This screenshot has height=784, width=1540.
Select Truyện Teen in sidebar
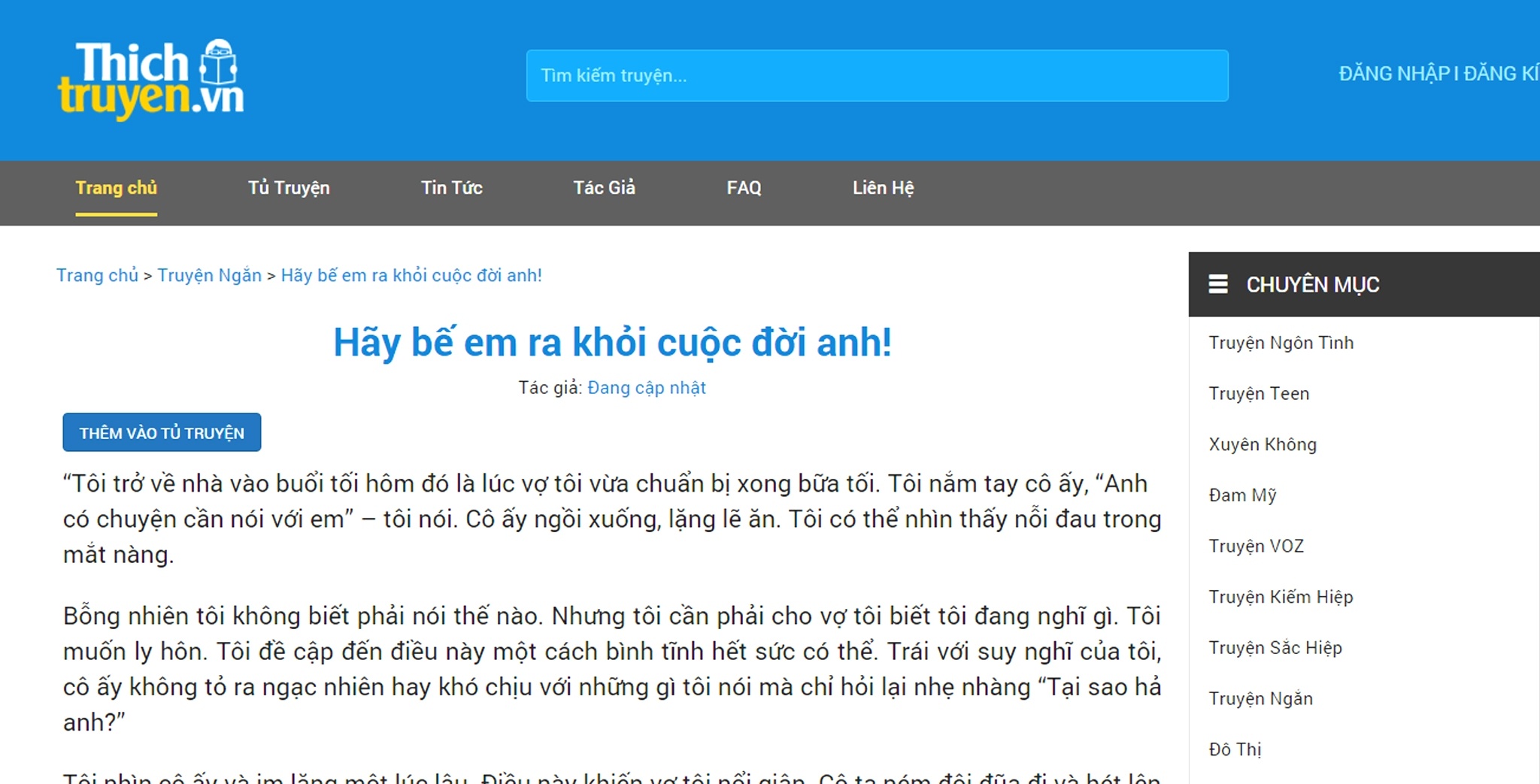coord(1259,394)
